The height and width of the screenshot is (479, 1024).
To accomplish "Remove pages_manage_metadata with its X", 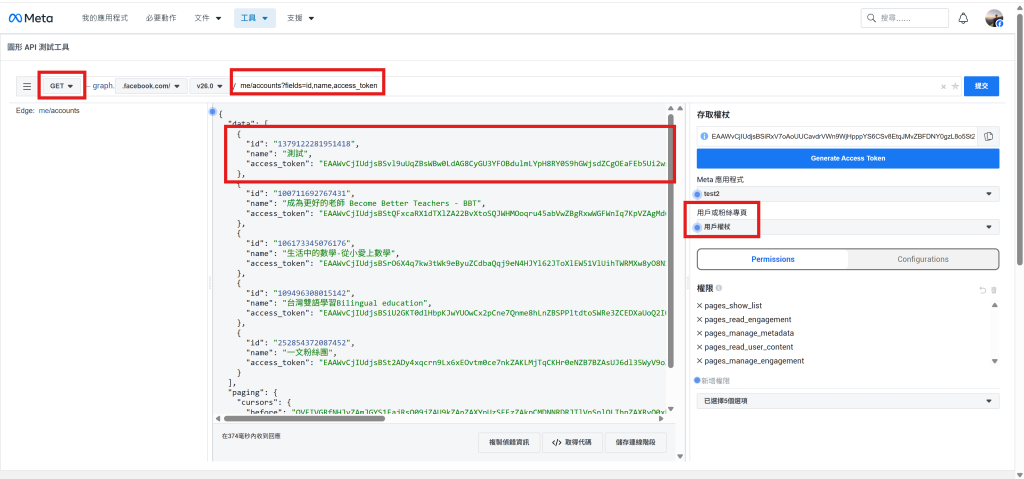I will coord(699,333).
